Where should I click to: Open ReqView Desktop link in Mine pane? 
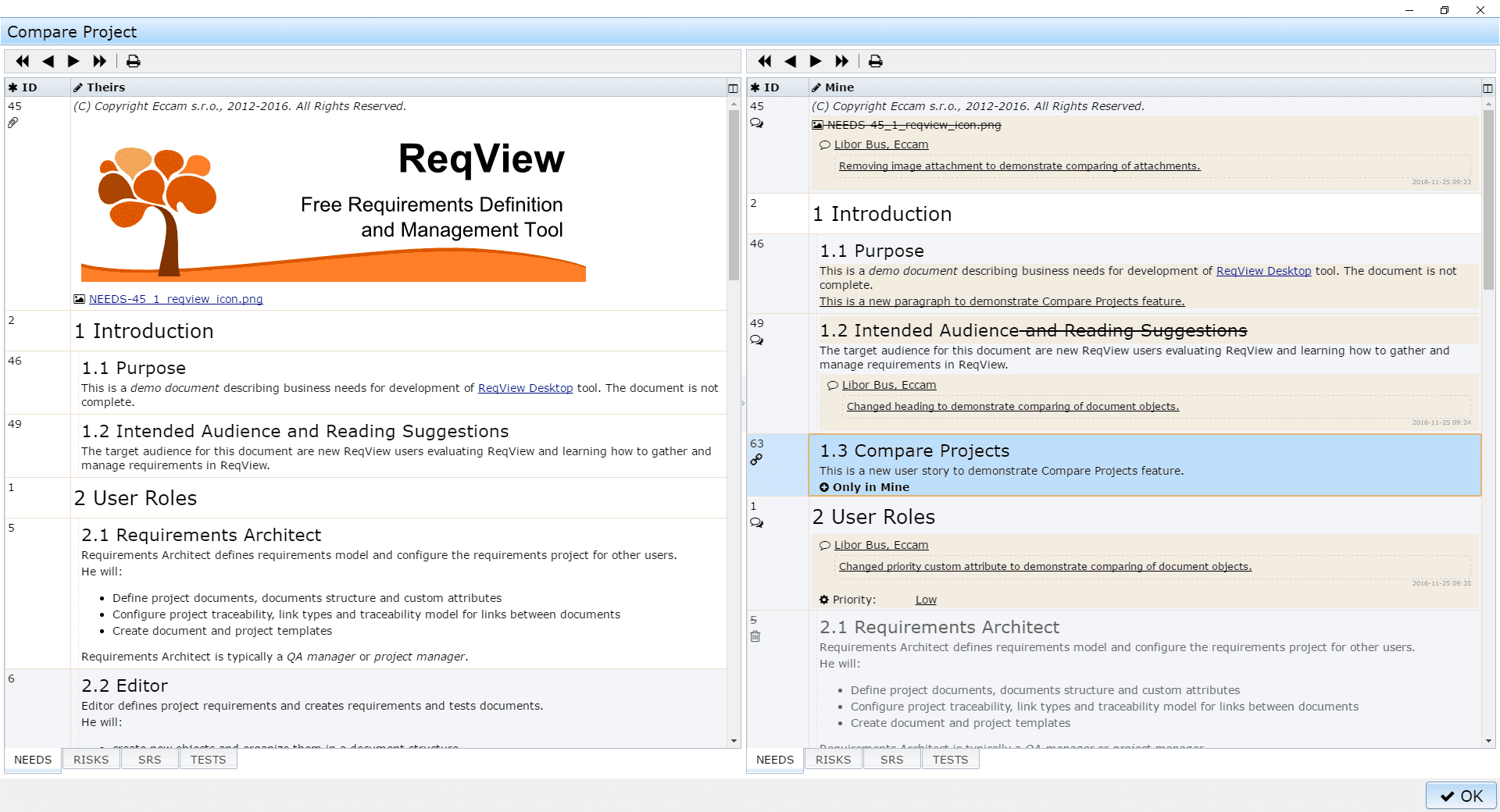pos(1263,271)
